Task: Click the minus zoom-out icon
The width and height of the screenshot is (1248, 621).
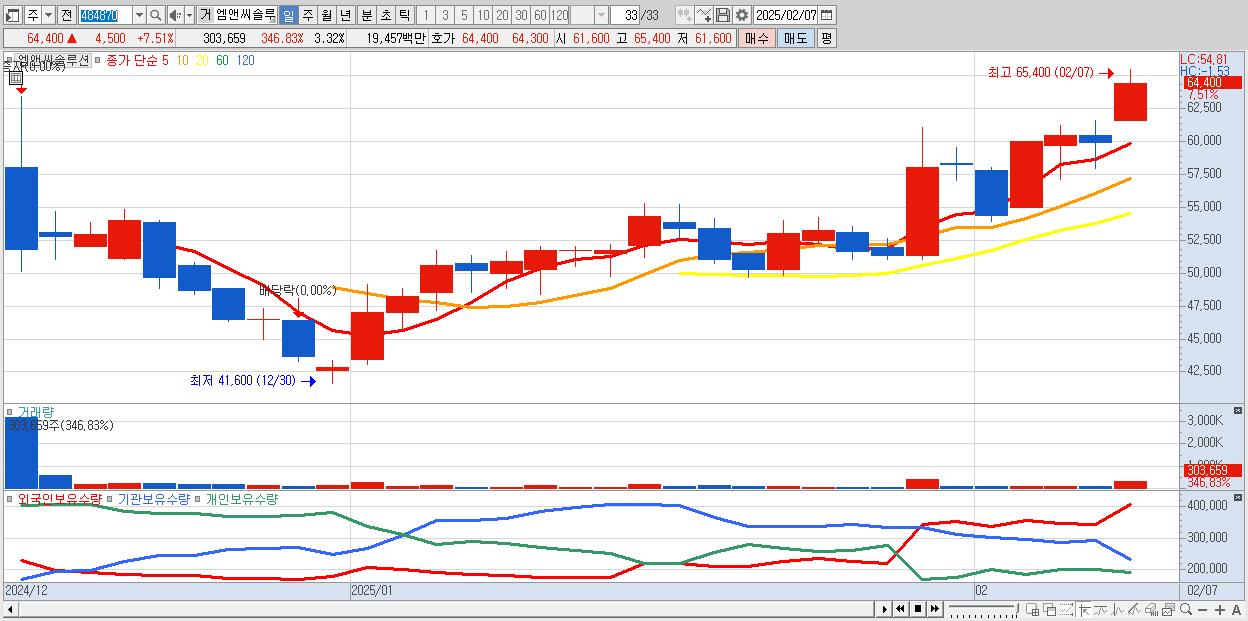Action: coord(1203,610)
